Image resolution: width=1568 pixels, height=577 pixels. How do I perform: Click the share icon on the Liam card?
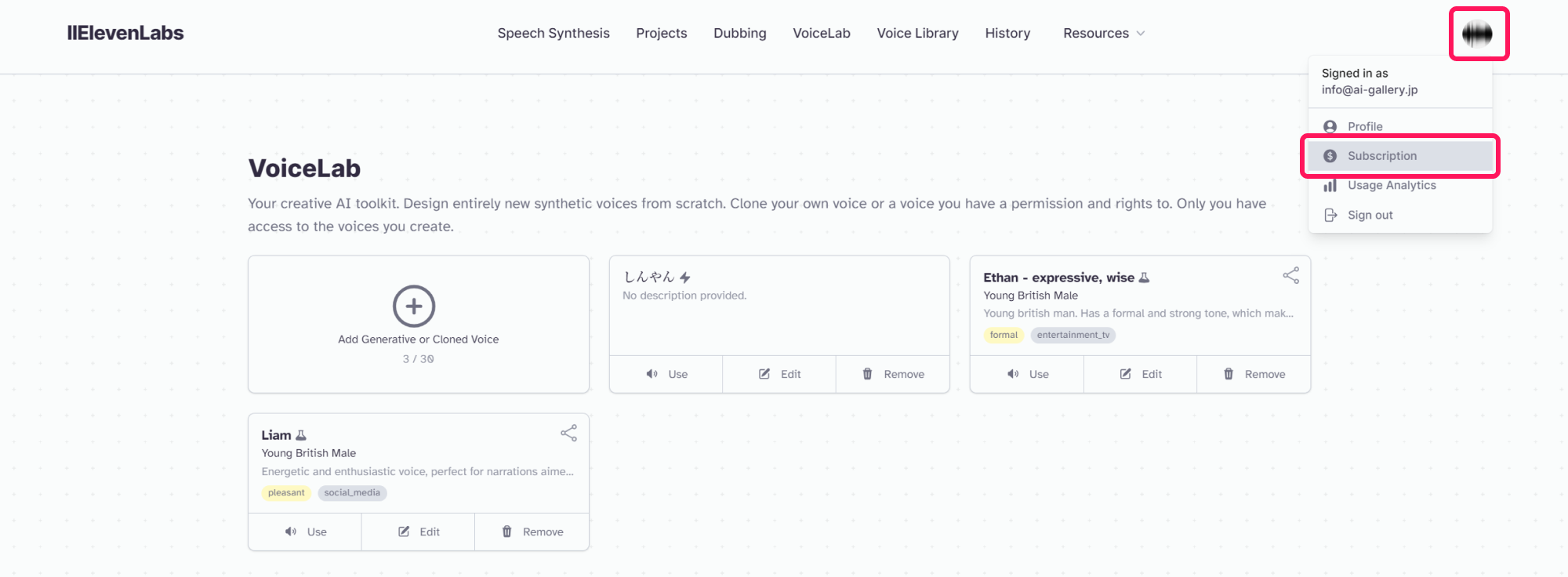tap(568, 433)
